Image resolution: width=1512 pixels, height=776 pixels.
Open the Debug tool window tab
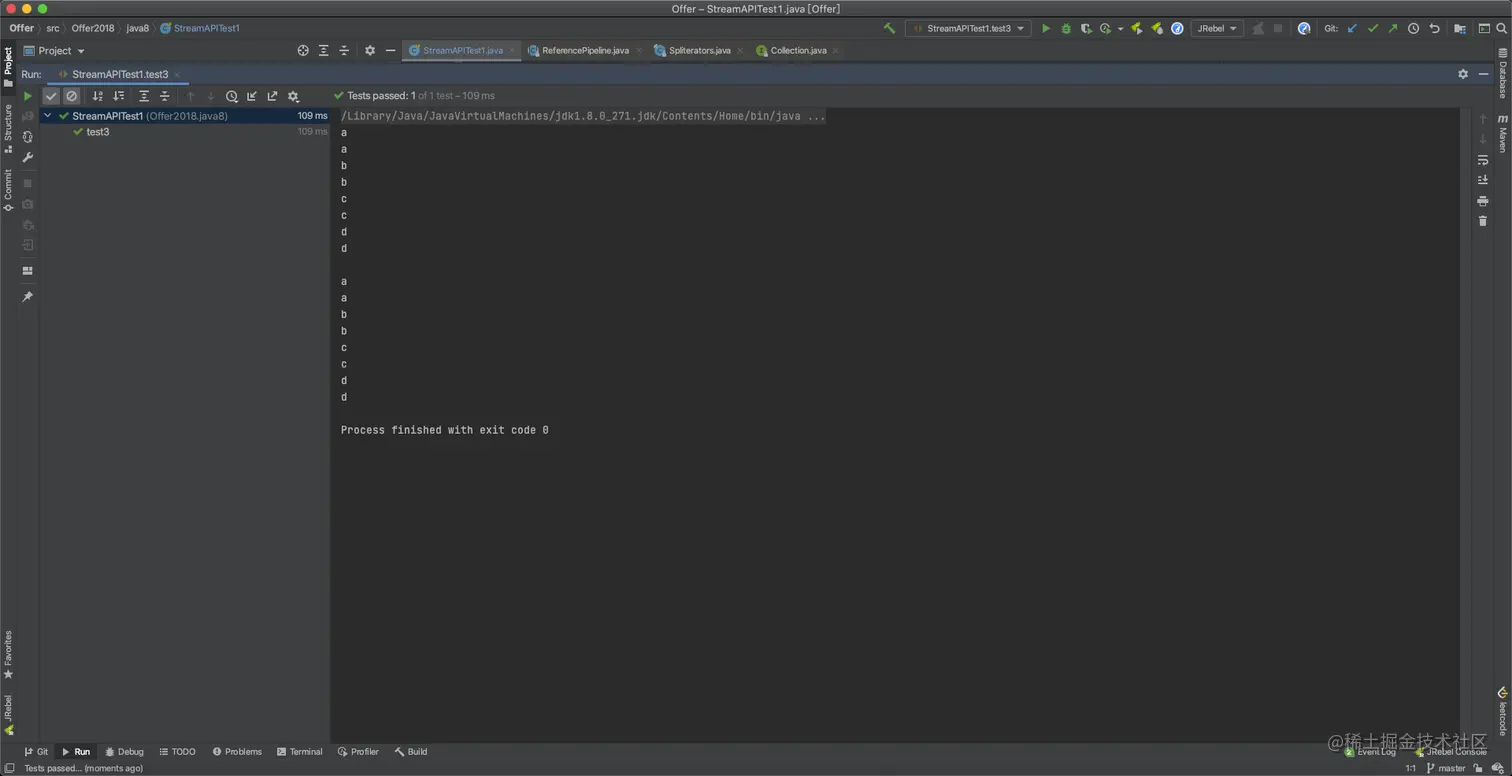[x=125, y=751]
